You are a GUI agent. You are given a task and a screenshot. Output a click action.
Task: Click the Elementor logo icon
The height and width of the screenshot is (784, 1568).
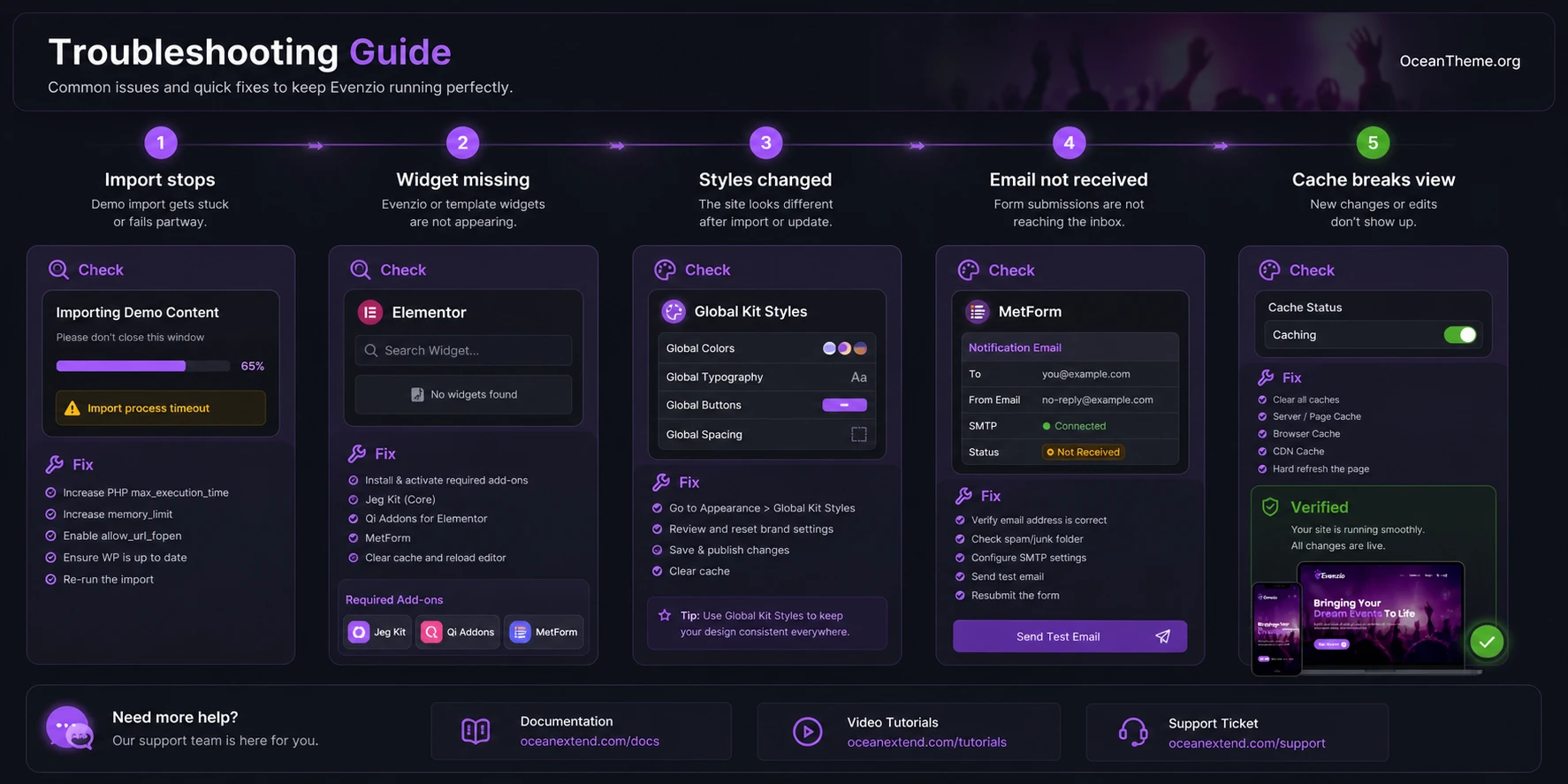click(369, 312)
